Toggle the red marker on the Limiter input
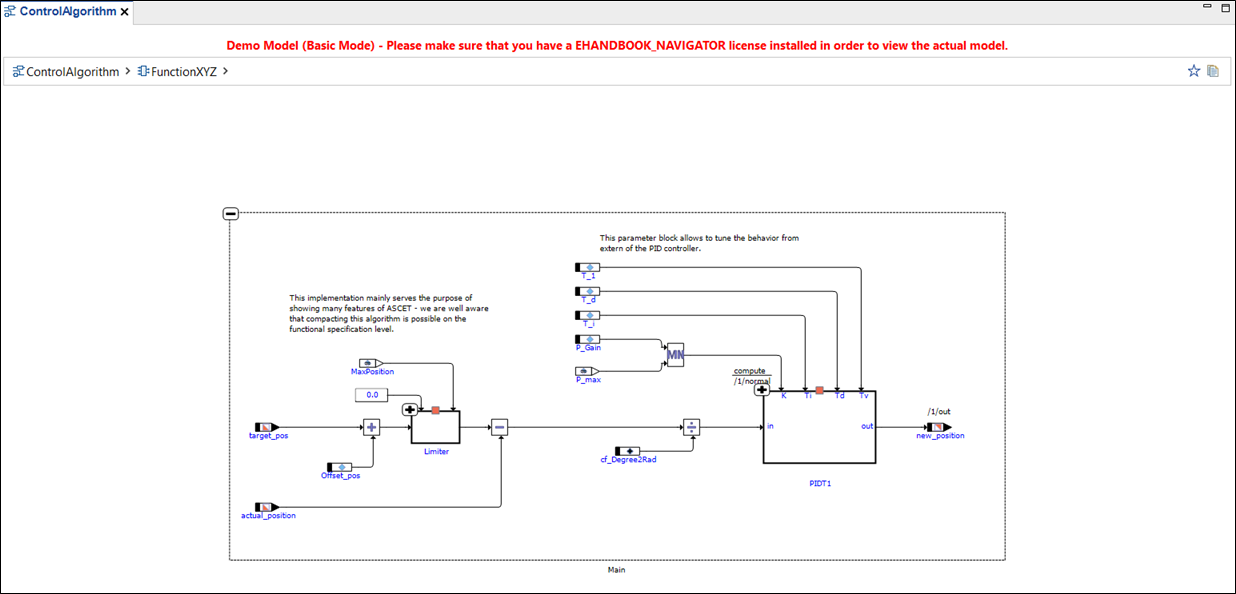This screenshot has height=594, width=1236. click(x=436, y=410)
